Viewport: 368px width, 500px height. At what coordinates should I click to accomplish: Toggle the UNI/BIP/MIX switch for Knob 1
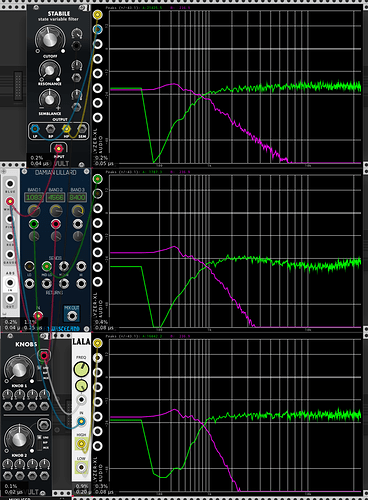point(39,373)
